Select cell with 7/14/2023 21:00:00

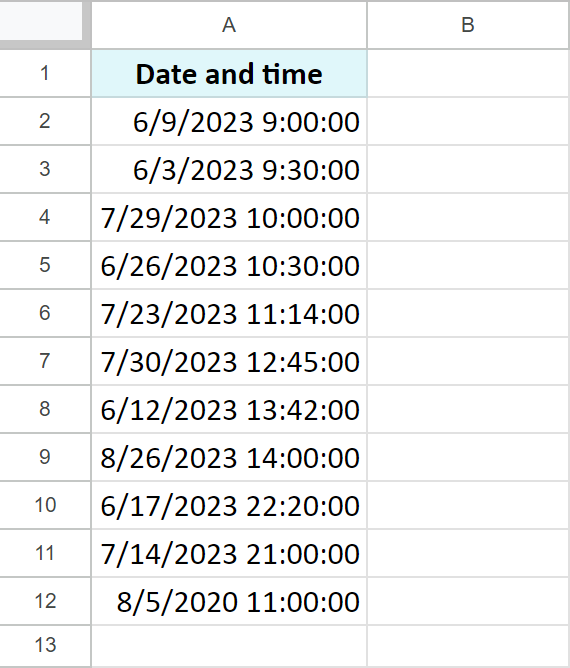coord(229,553)
